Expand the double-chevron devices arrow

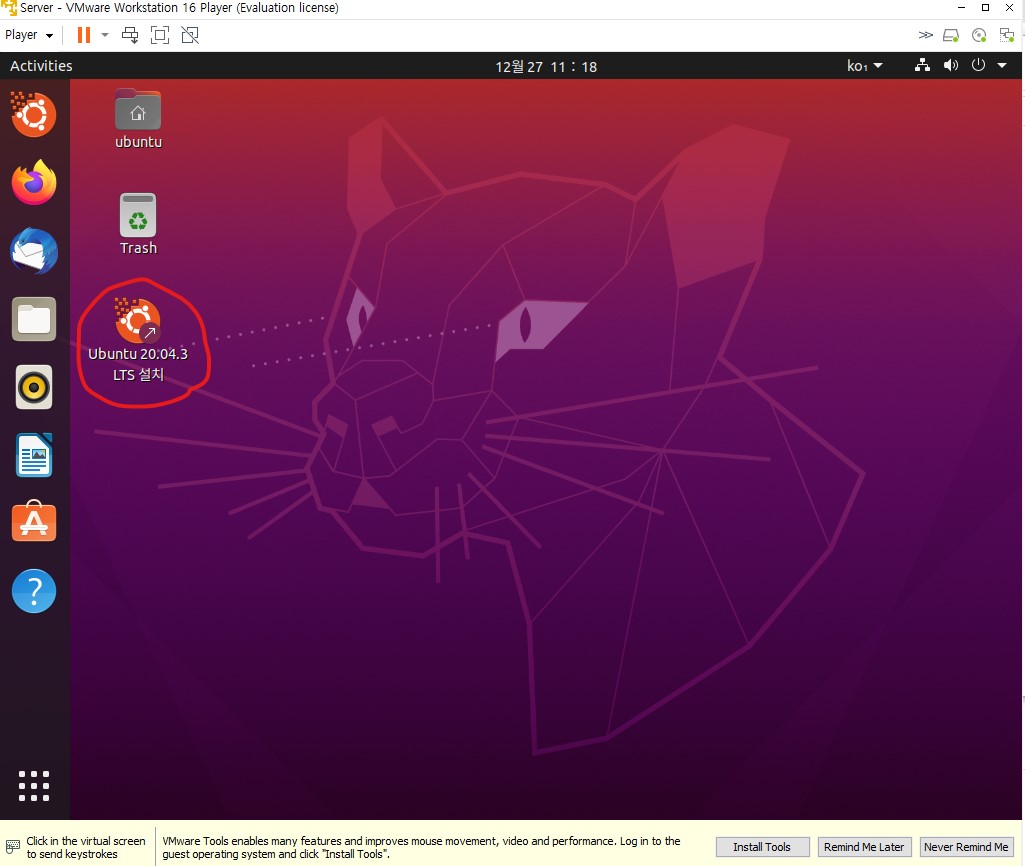[925, 35]
